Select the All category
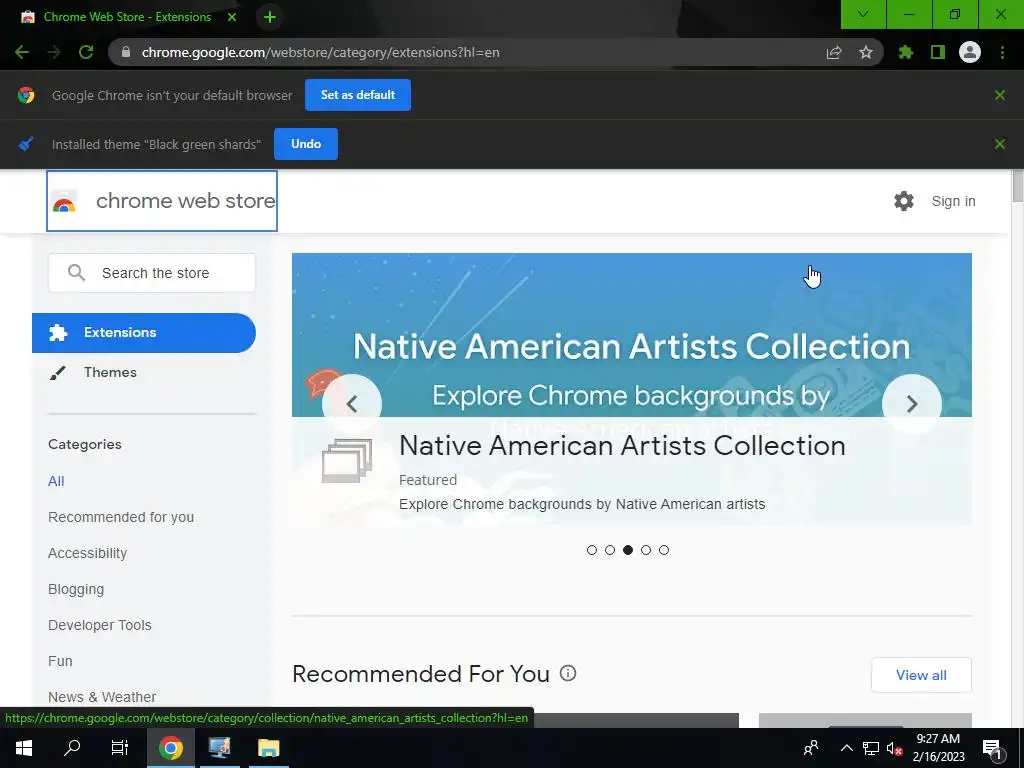This screenshot has height=768, width=1024. 56,481
